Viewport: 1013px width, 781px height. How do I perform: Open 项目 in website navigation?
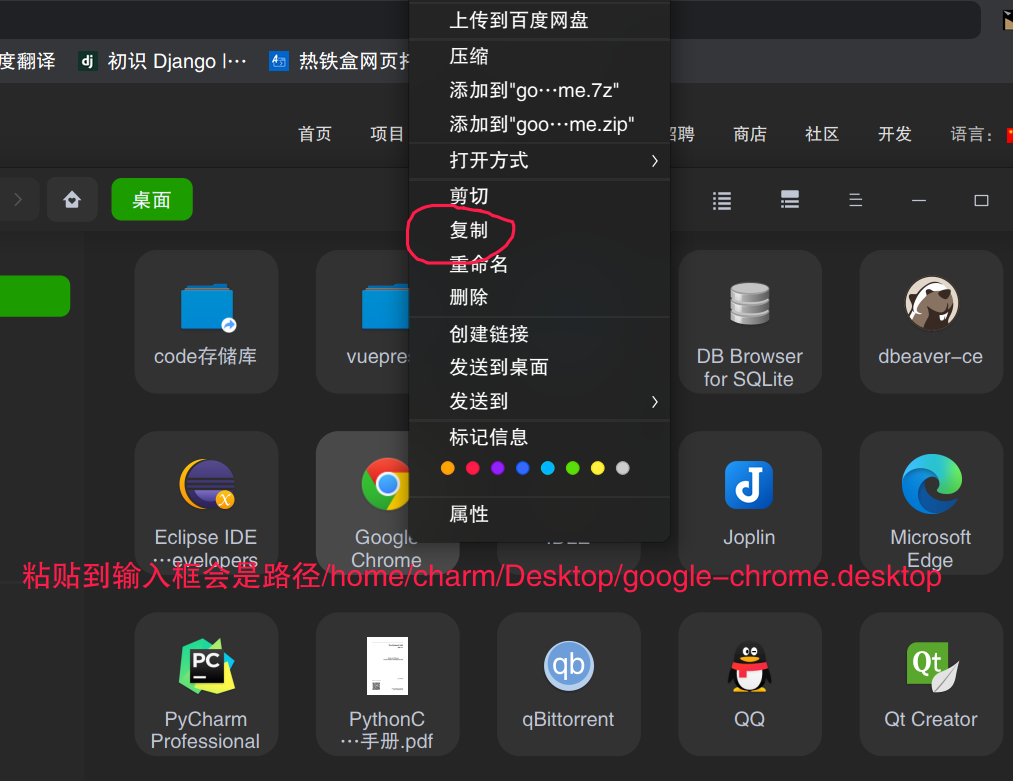tap(387, 134)
